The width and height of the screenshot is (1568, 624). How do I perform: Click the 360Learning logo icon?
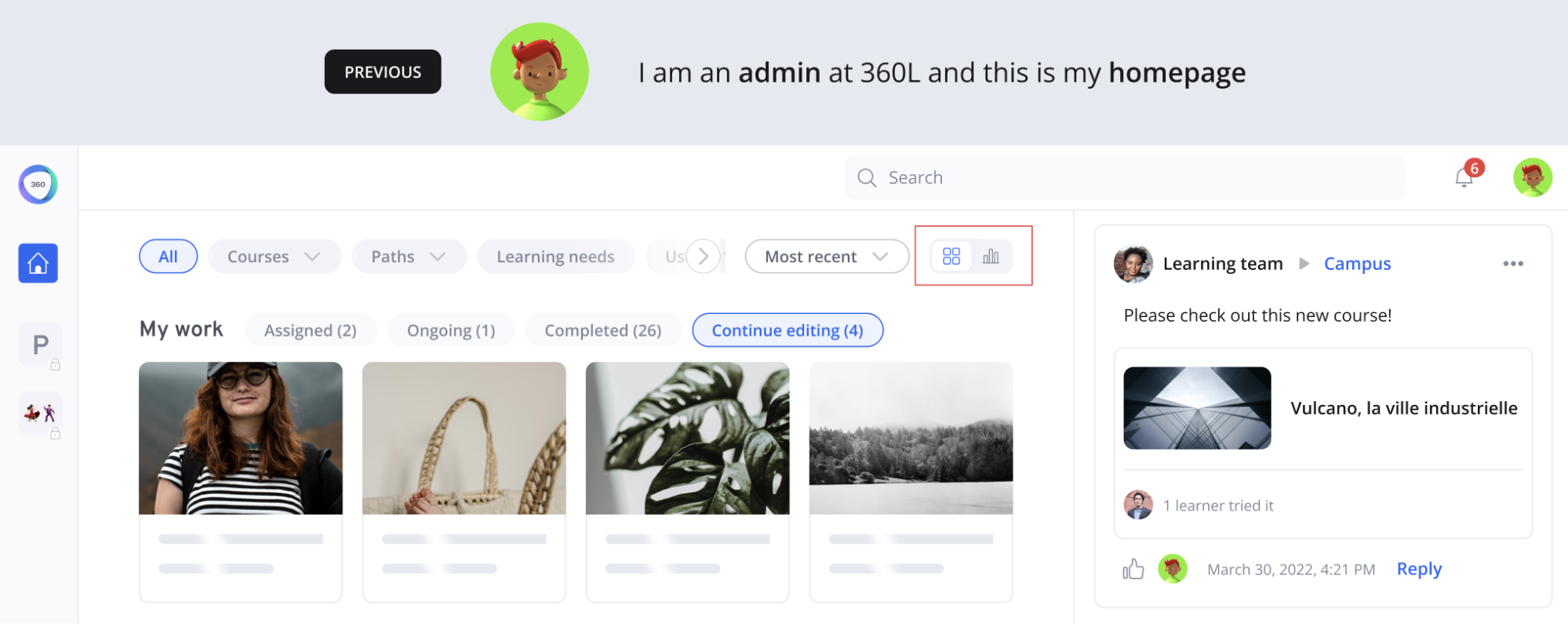(38, 184)
